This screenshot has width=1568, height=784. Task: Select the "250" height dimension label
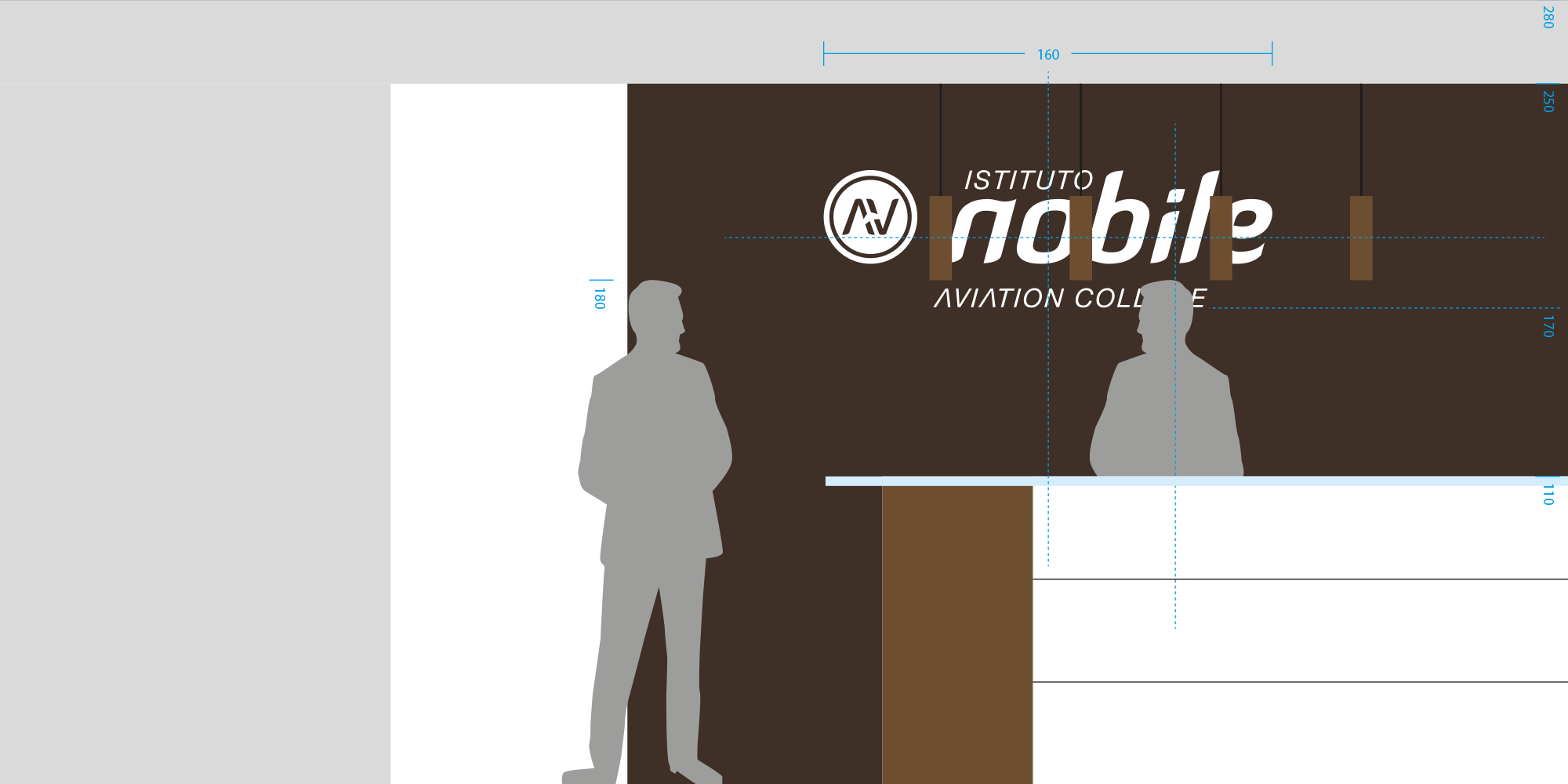pos(1548,101)
